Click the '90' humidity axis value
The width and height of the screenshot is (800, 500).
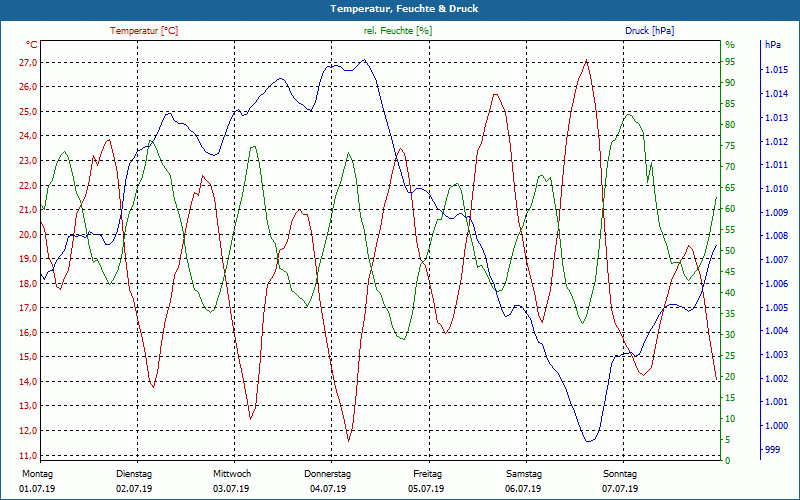point(730,83)
